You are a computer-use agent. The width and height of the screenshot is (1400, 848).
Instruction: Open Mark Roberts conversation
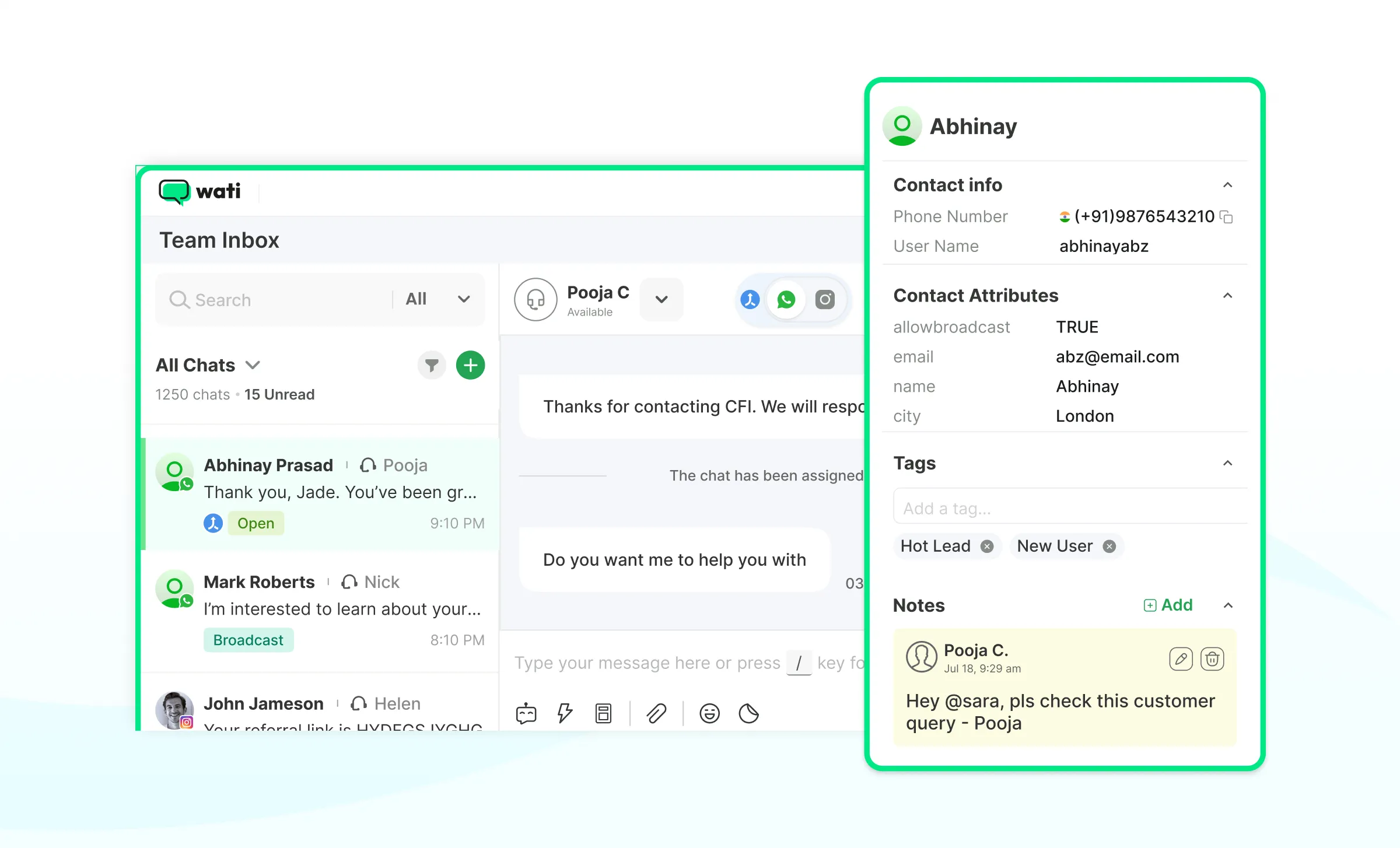click(320, 611)
